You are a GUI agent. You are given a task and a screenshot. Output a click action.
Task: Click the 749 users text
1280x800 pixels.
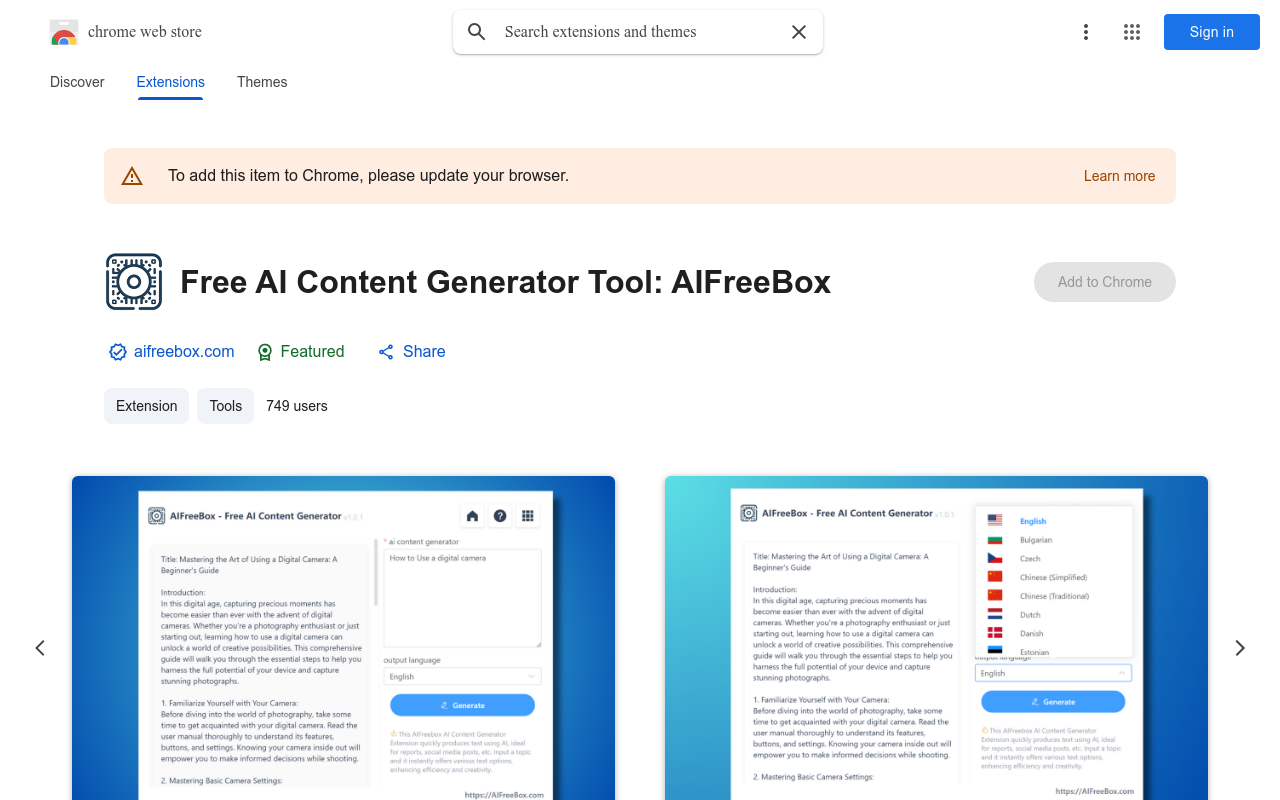297,406
